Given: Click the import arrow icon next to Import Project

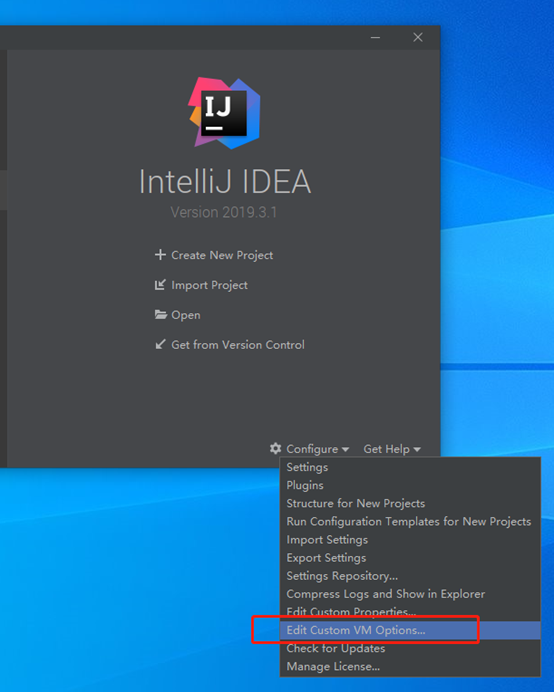Looking at the screenshot, I should click(160, 285).
